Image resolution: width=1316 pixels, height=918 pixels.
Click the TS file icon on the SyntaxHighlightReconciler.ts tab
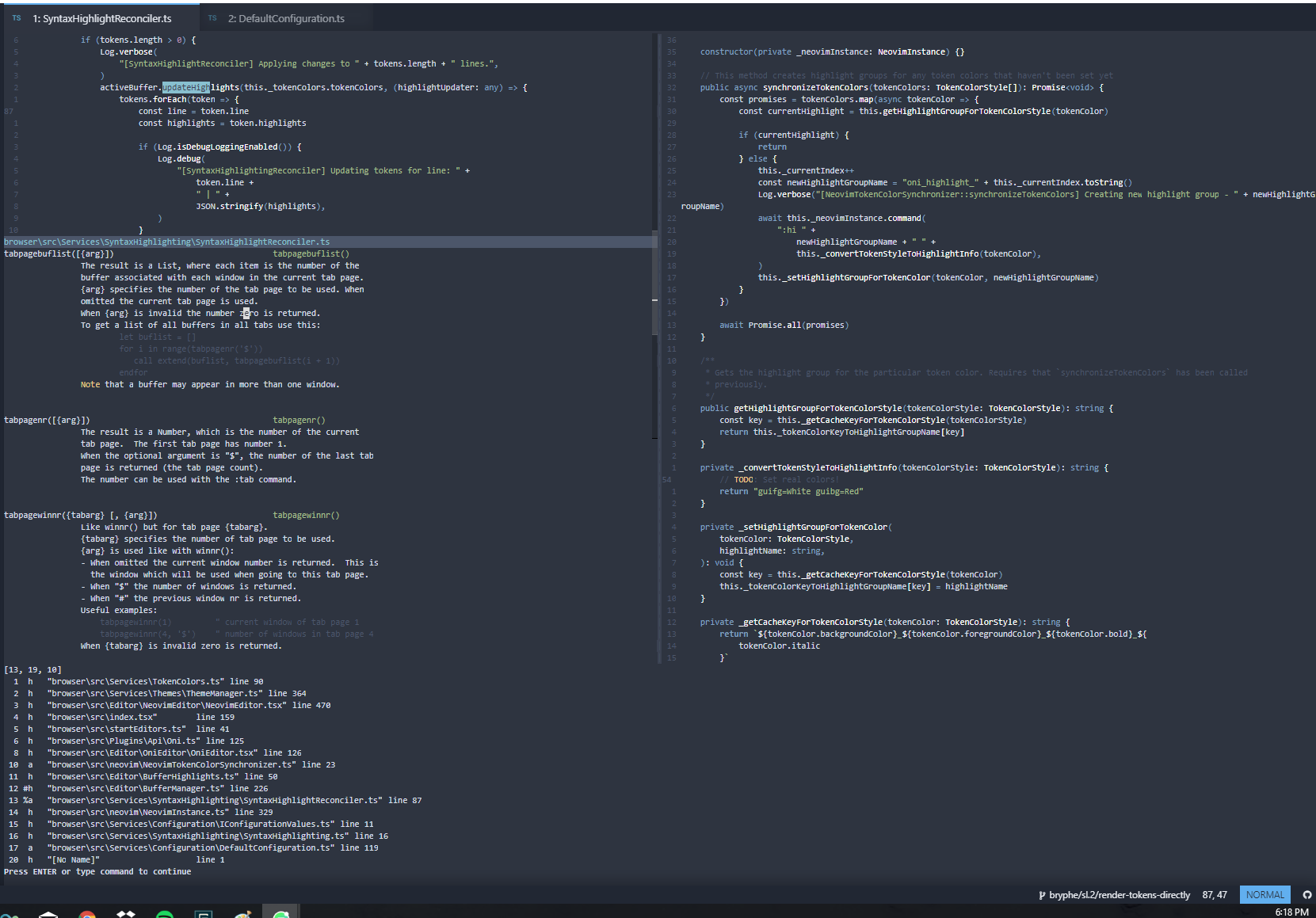tap(17, 18)
